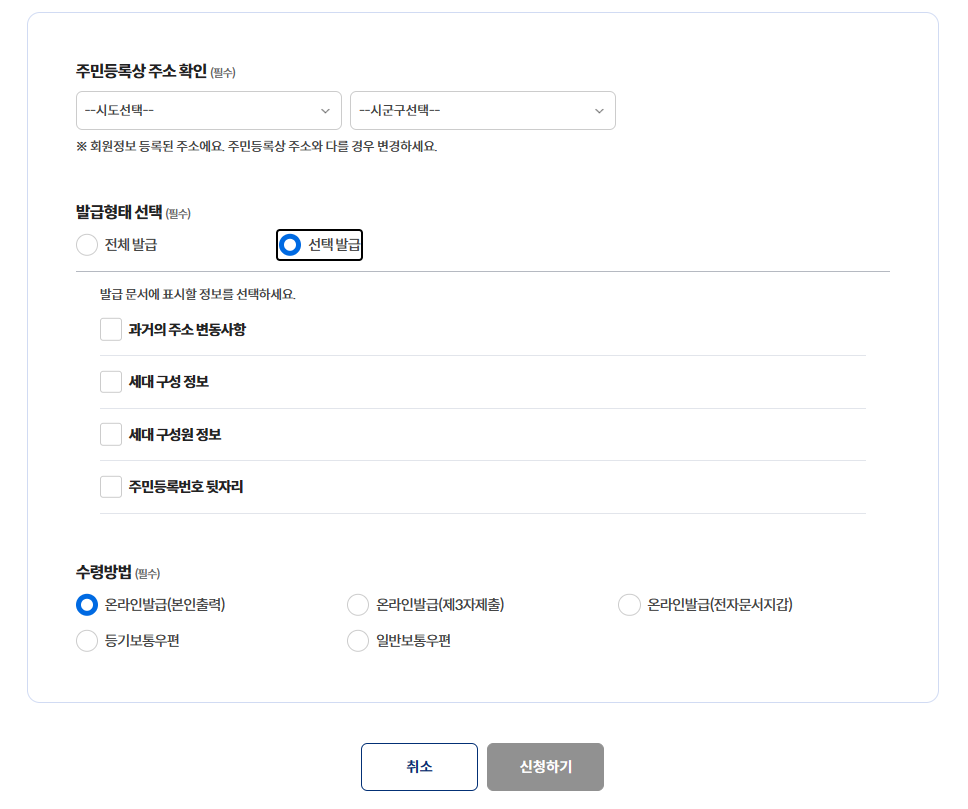Select the 선택 발급 radio option
Image resolution: width=968 pixels, height=809 pixels.
pos(290,245)
